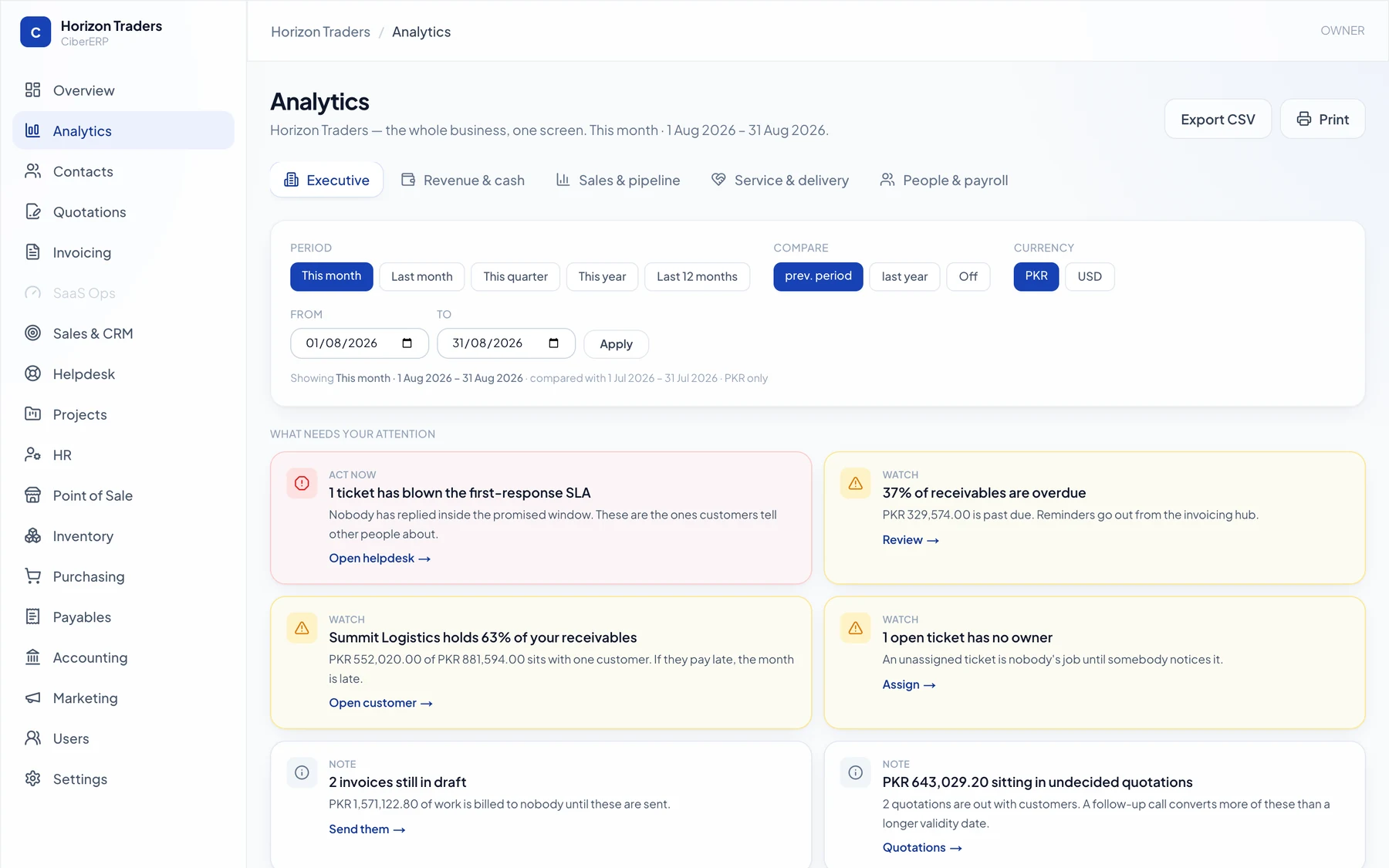
Task: Click the Helpdesk lifebuoy icon
Action: [32, 373]
